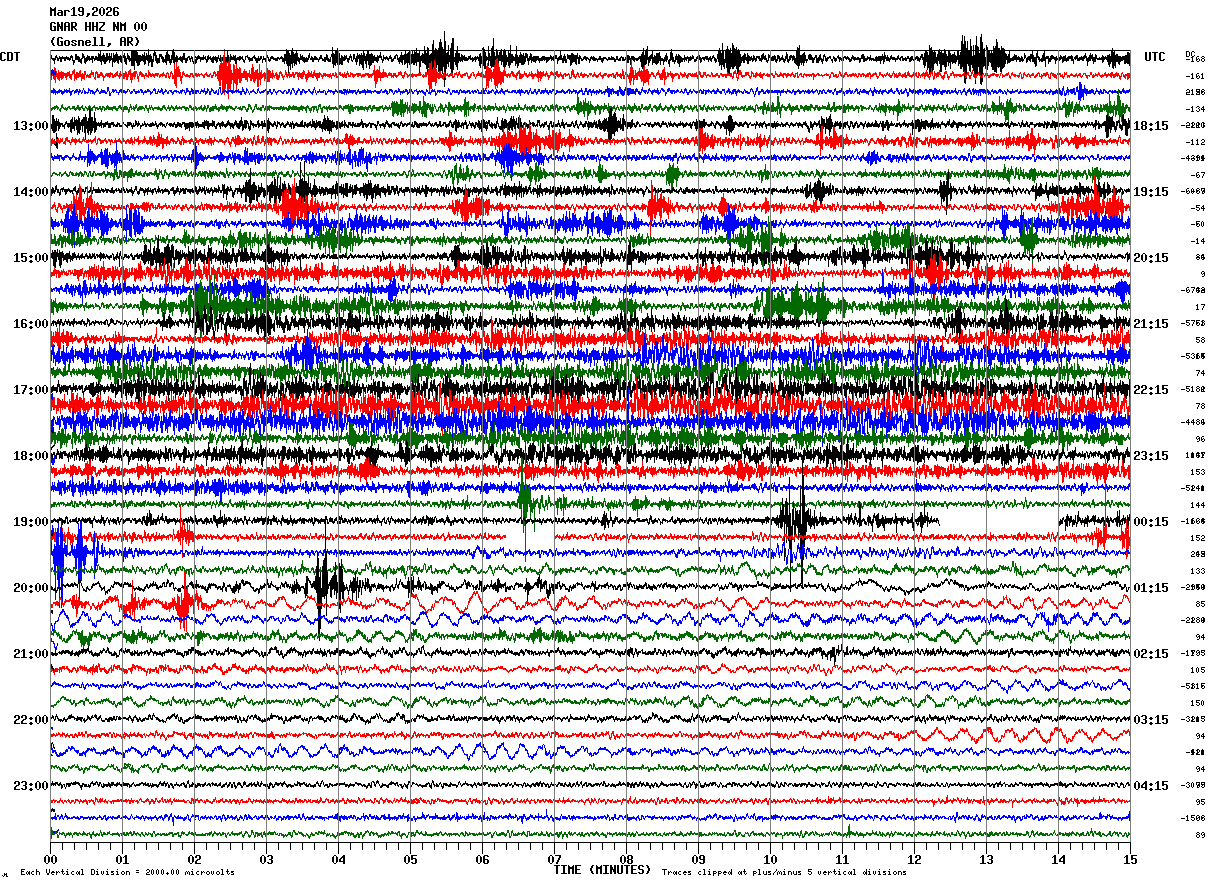
Task: Click the 22:15 UTC time label
Action: point(1151,390)
